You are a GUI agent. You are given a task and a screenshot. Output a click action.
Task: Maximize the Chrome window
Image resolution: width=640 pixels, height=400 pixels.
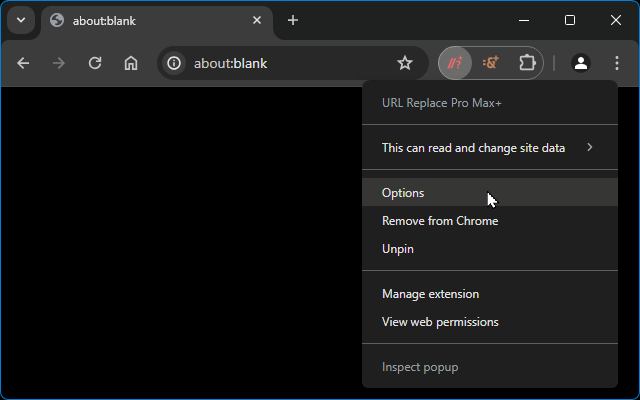570,20
